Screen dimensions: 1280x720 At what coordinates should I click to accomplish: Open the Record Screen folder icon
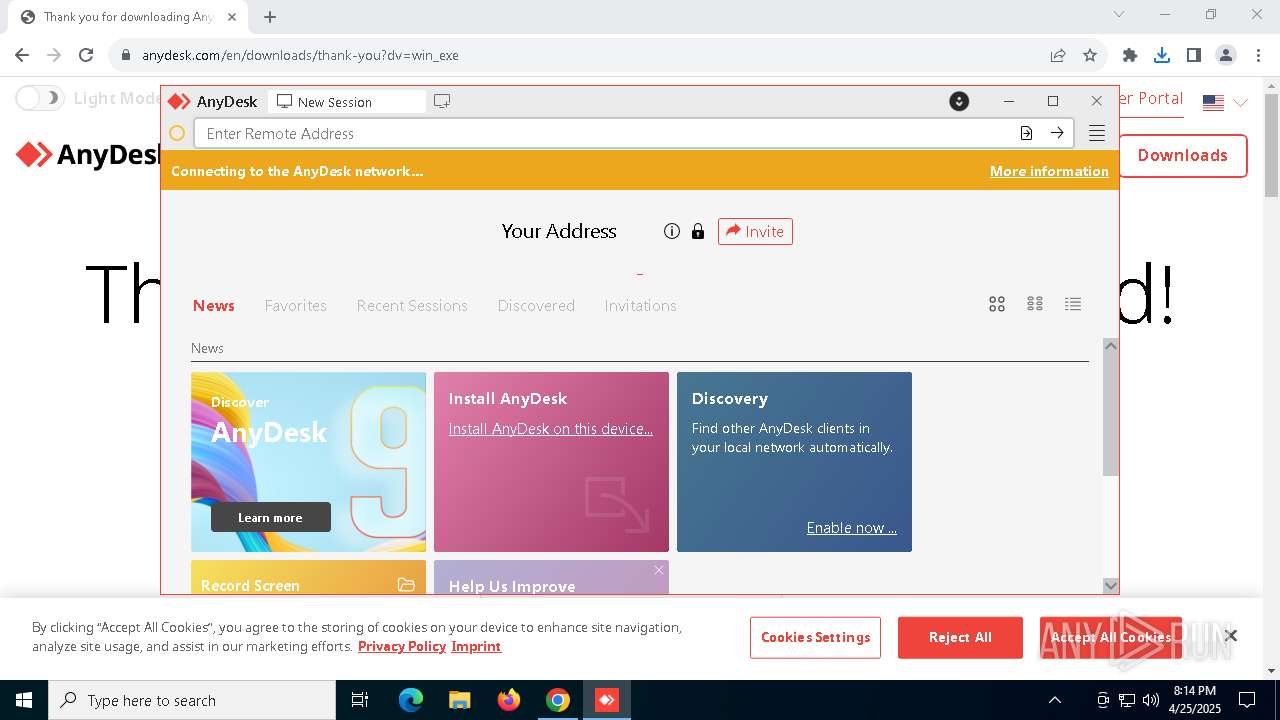click(x=406, y=585)
